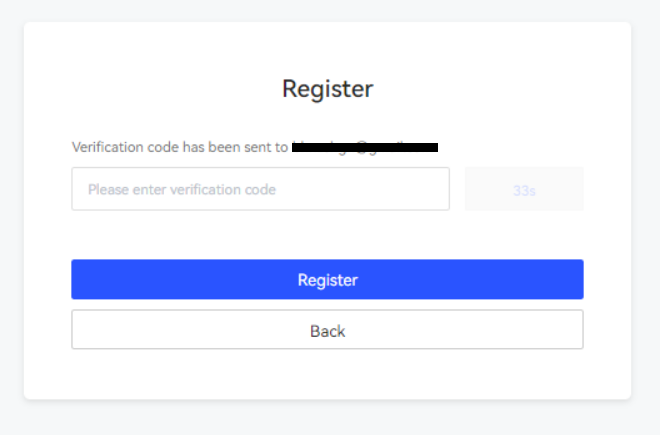Click the '33s' countdown text
Screen dimensions: 660x435
[x=524, y=190]
